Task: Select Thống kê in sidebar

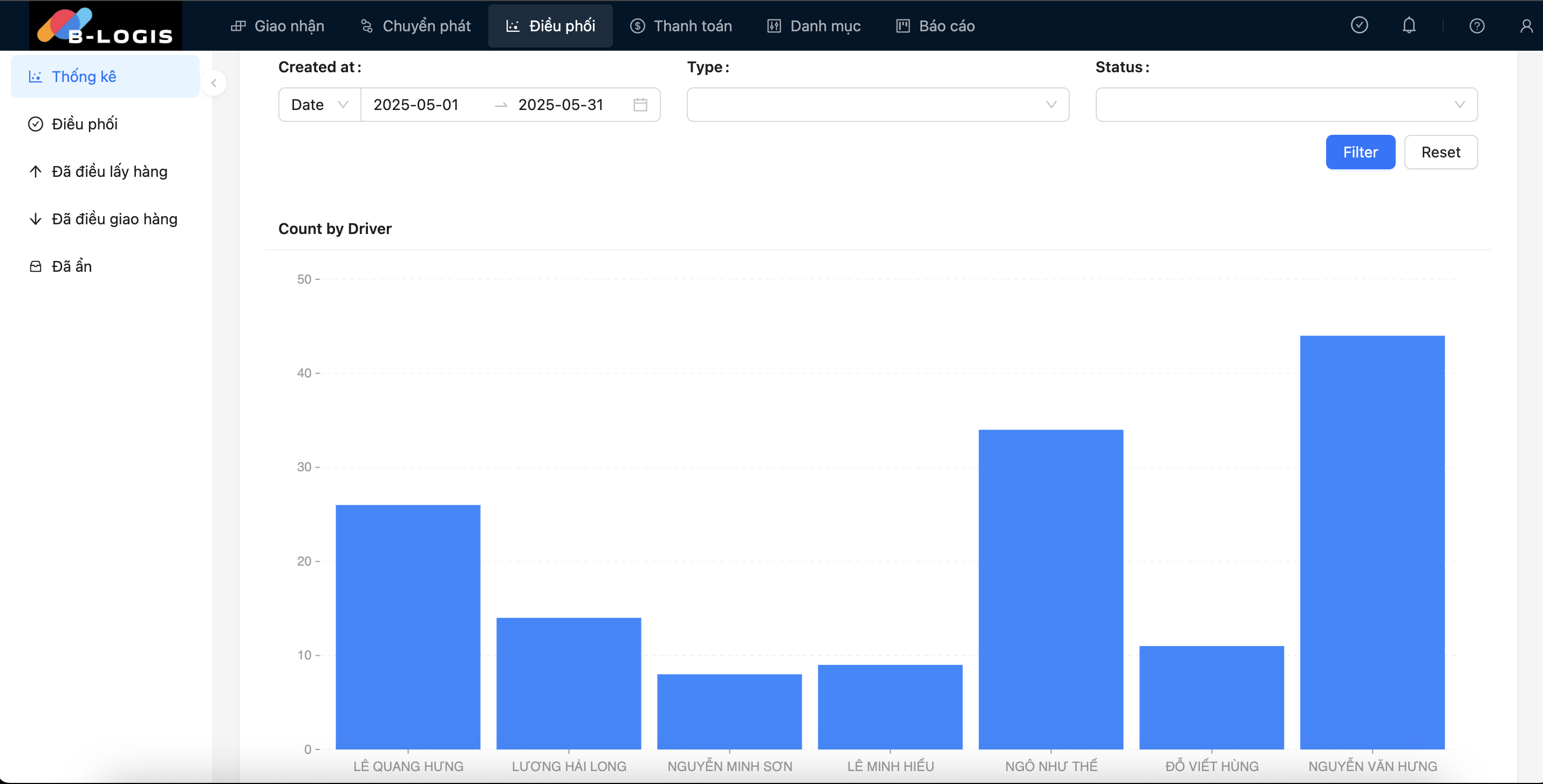Action: click(105, 77)
